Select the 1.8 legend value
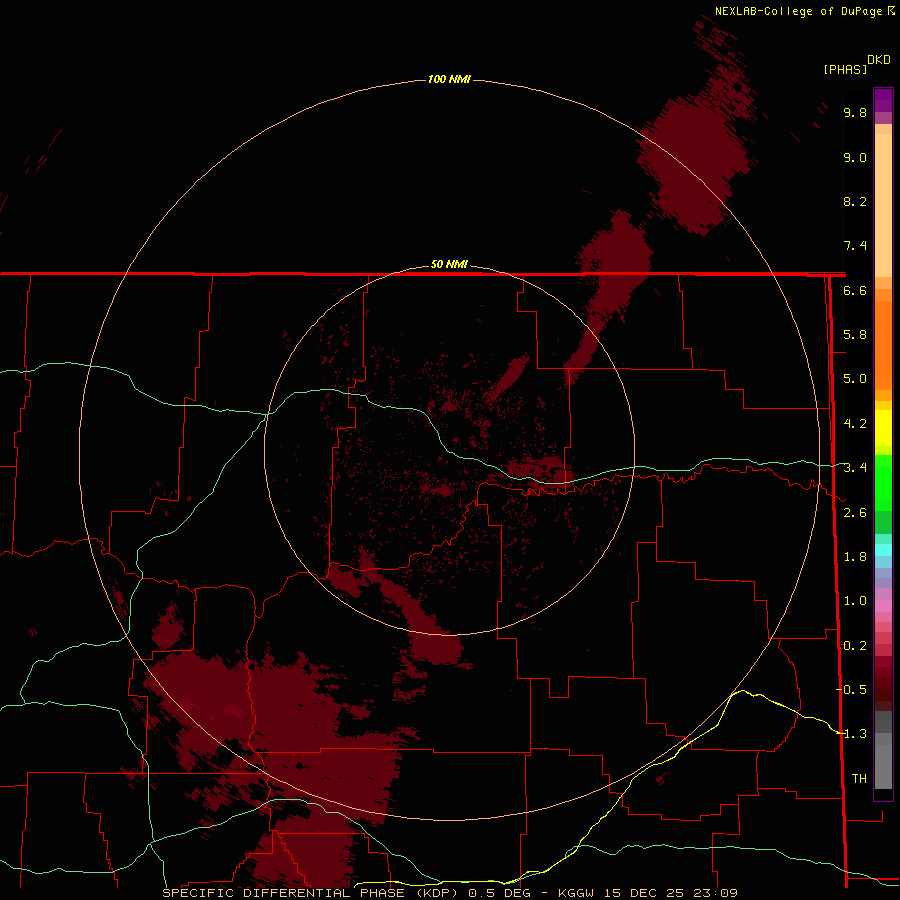Screen dimensions: 900x900 click(855, 557)
